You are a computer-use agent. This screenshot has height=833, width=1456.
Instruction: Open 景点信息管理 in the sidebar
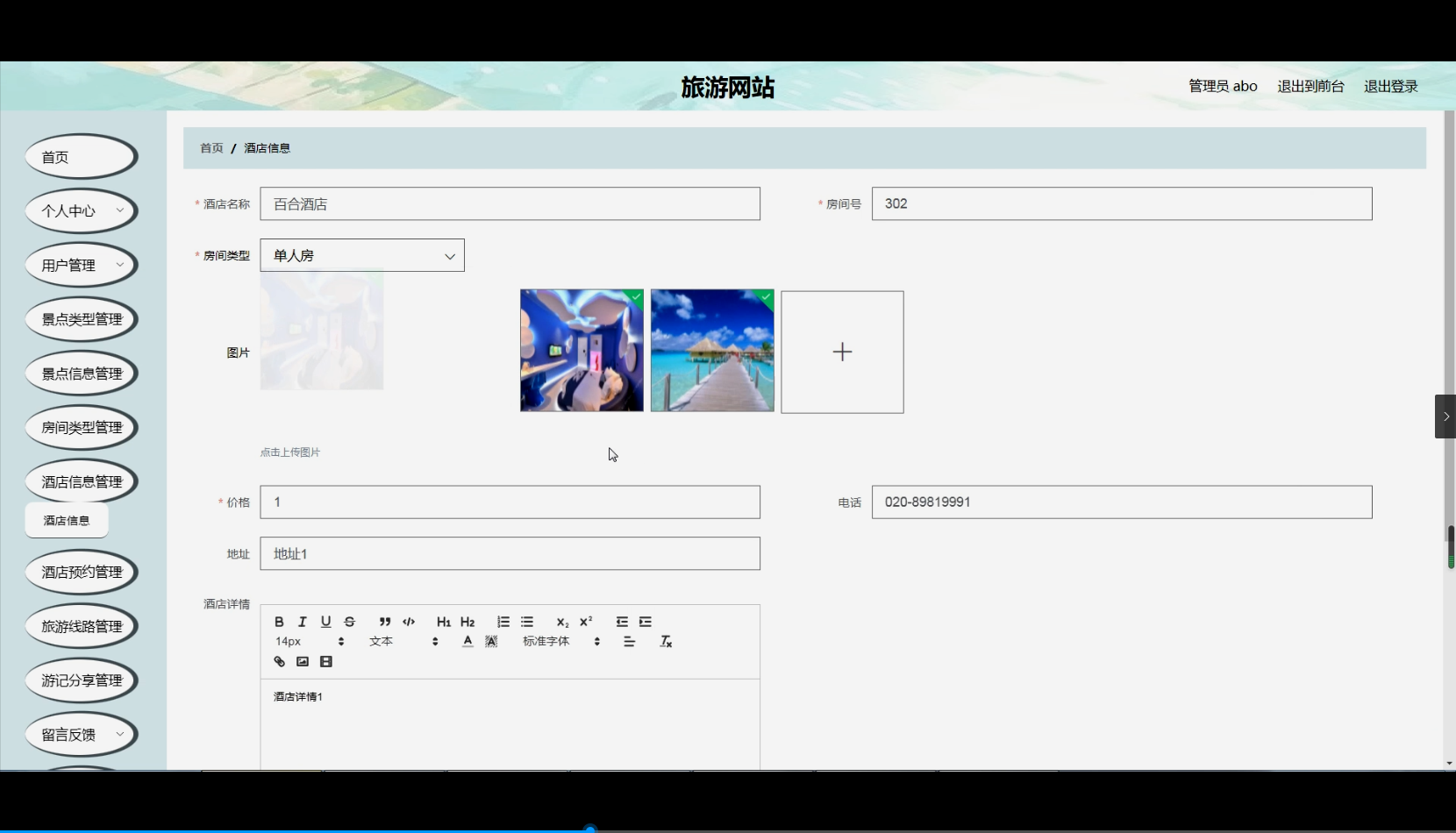(x=81, y=374)
